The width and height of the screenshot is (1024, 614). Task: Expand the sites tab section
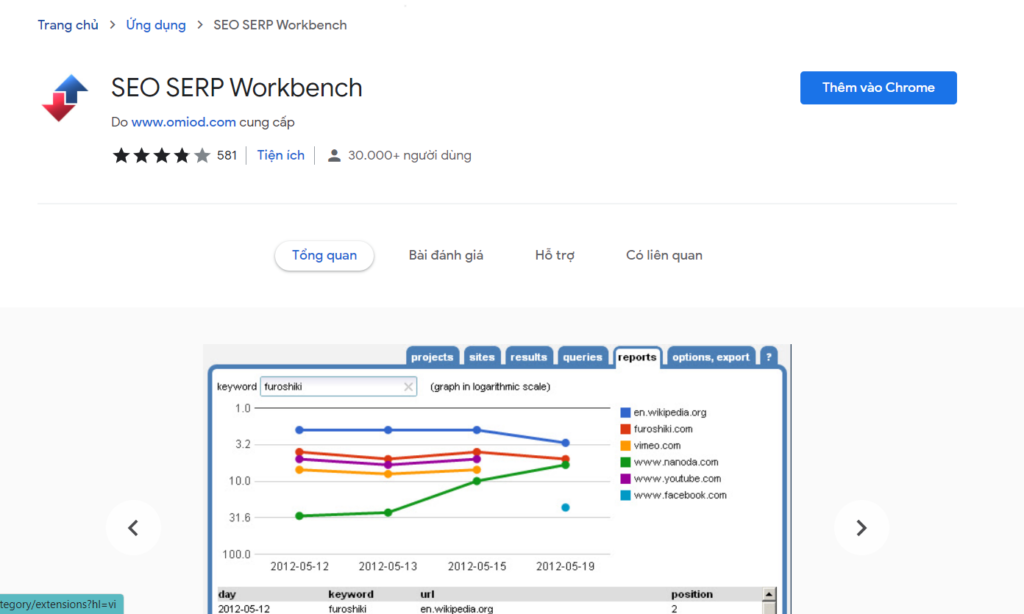(x=482, y=356)
